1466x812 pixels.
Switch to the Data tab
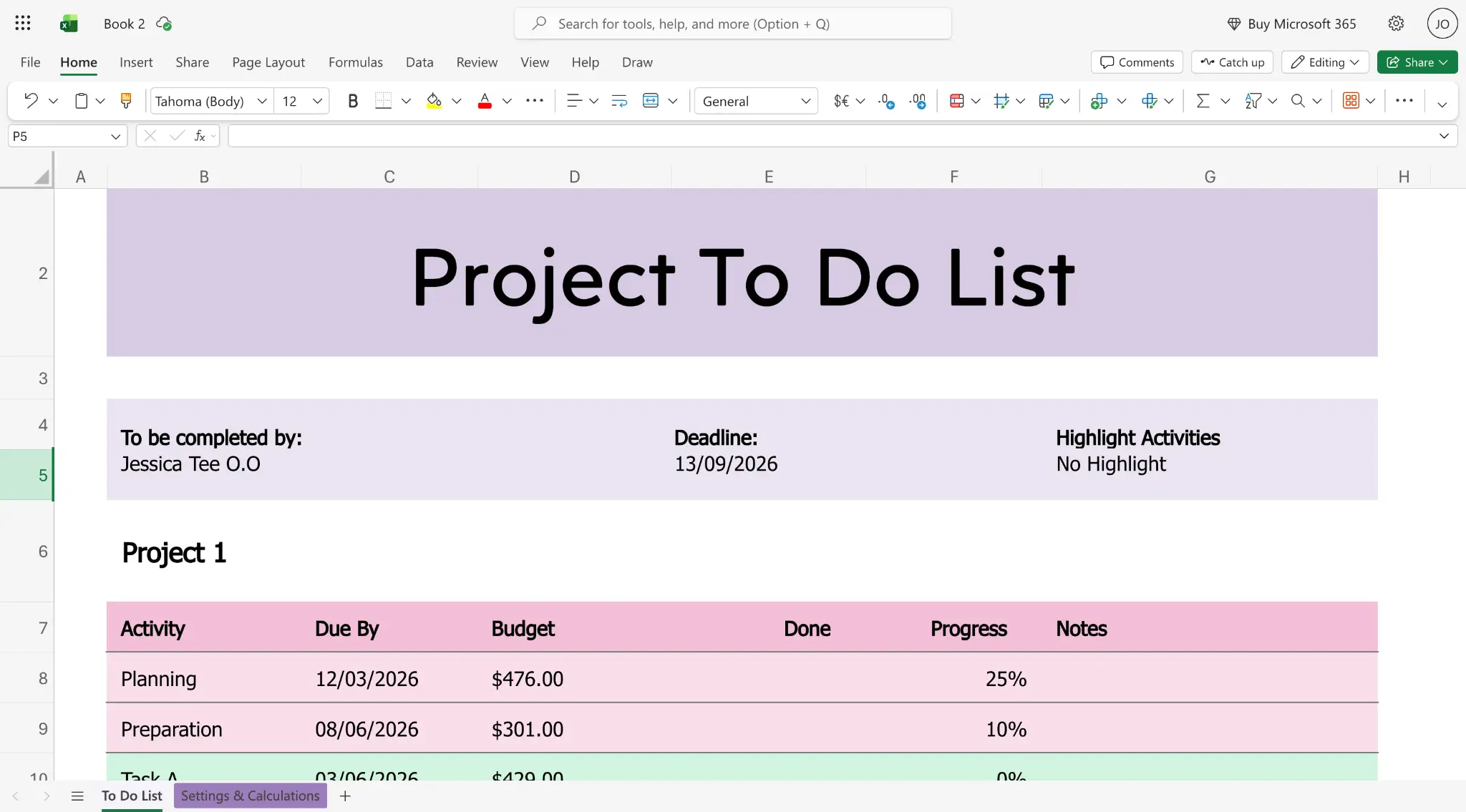(x=419, y=62)
